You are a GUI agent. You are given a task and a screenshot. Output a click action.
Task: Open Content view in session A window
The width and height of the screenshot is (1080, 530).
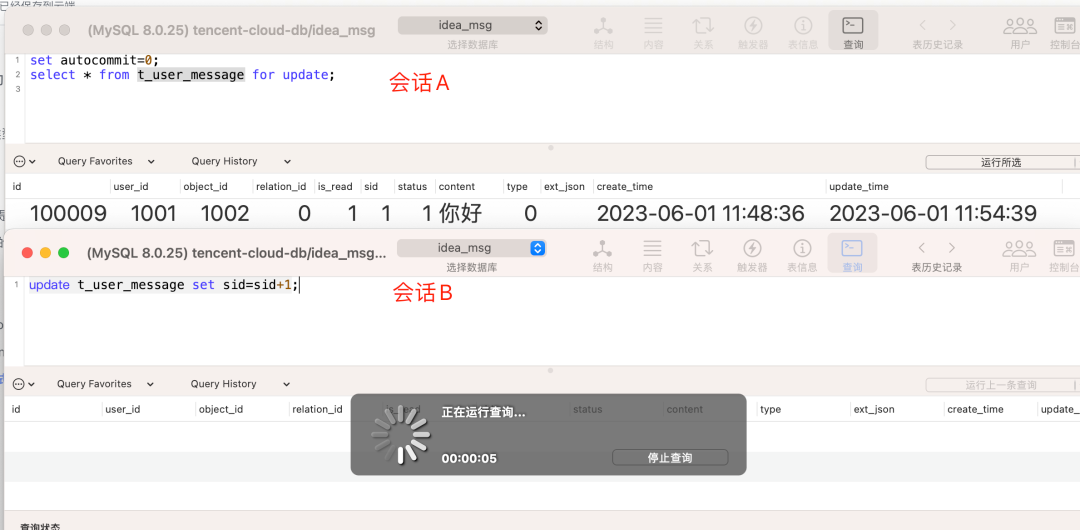pyautogui.click(x=653, y=32)
